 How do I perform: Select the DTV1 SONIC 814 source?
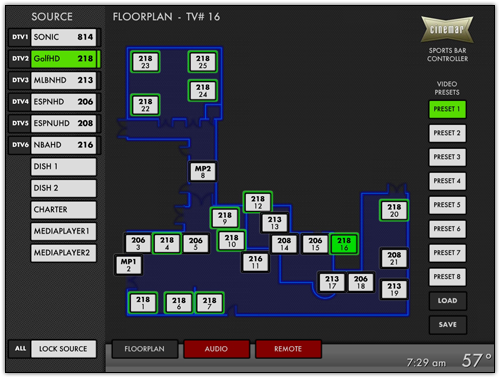(x=54, y=37)
